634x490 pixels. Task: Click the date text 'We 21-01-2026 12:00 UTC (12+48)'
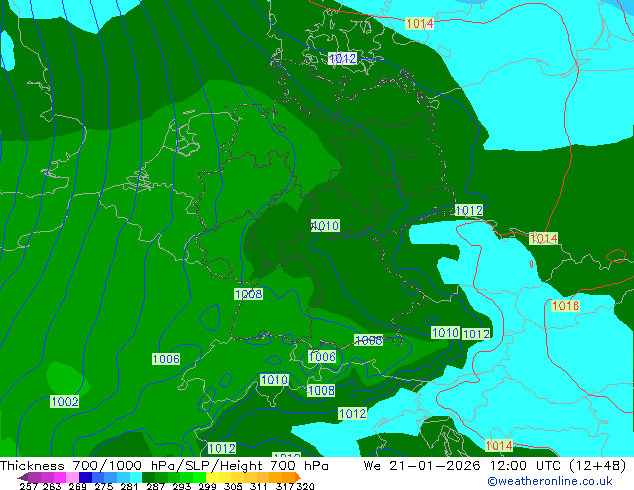pos(495,466)
